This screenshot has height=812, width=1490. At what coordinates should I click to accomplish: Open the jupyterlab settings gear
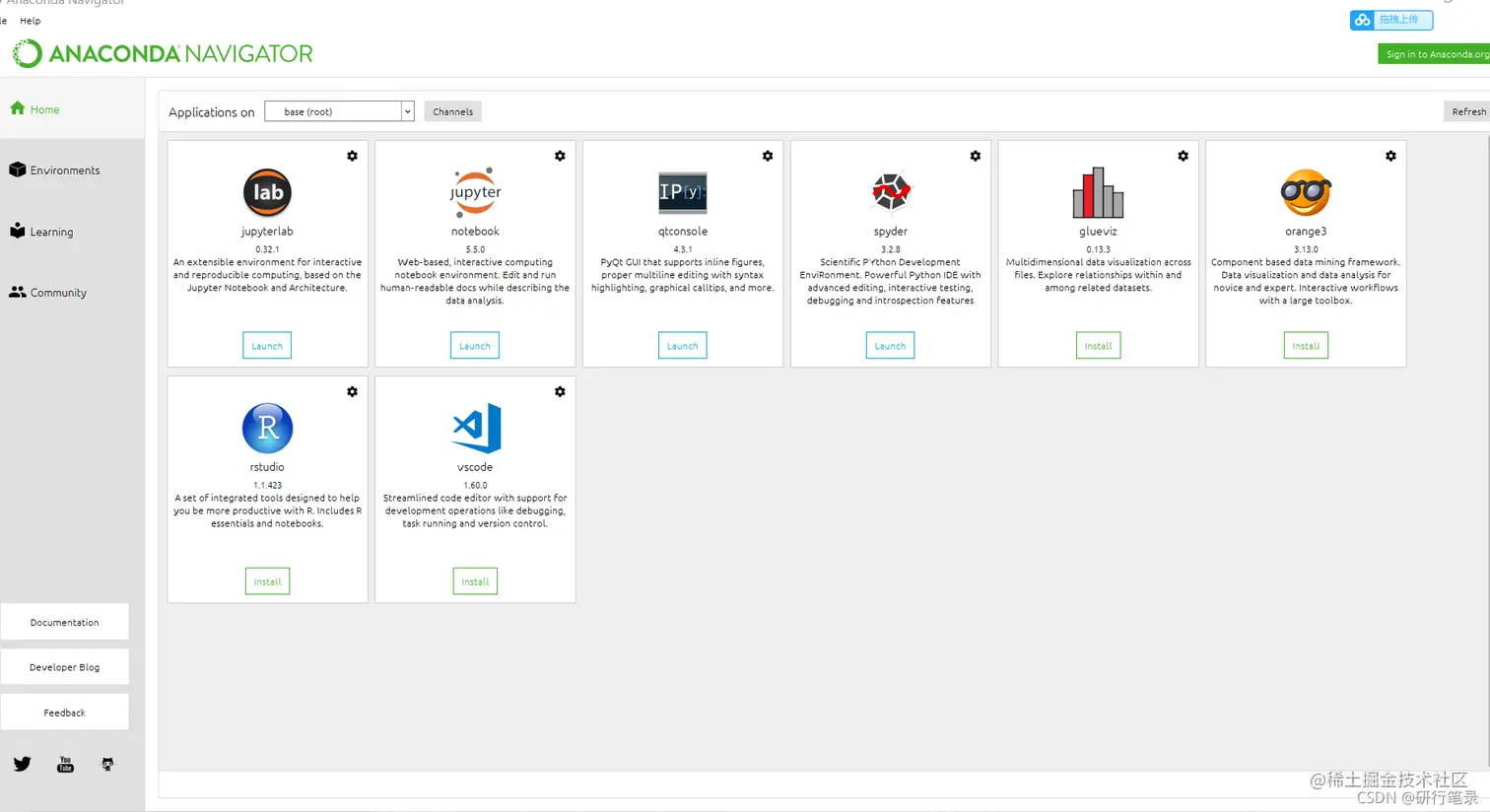coord(352,156)
